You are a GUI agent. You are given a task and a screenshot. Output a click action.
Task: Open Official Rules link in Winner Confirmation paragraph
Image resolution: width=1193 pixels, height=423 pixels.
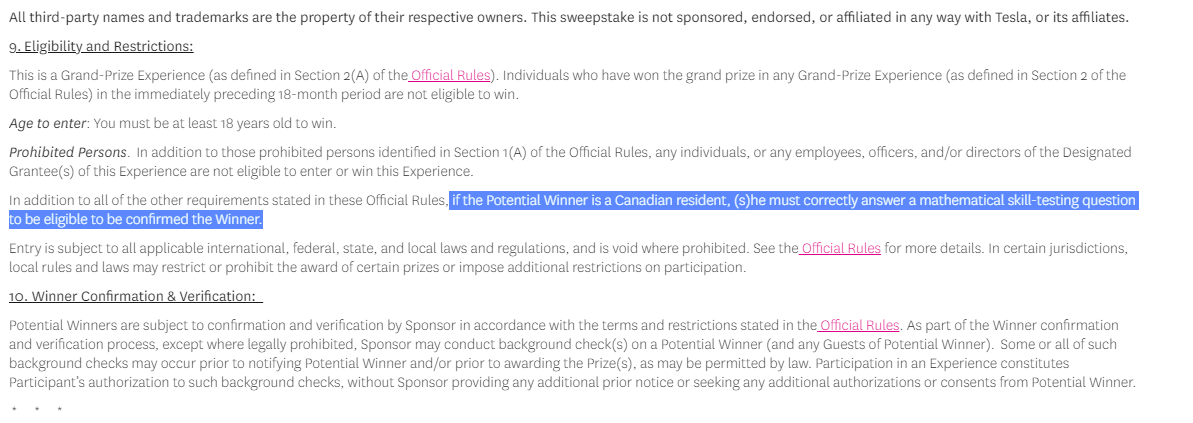(x=860, y=325)
